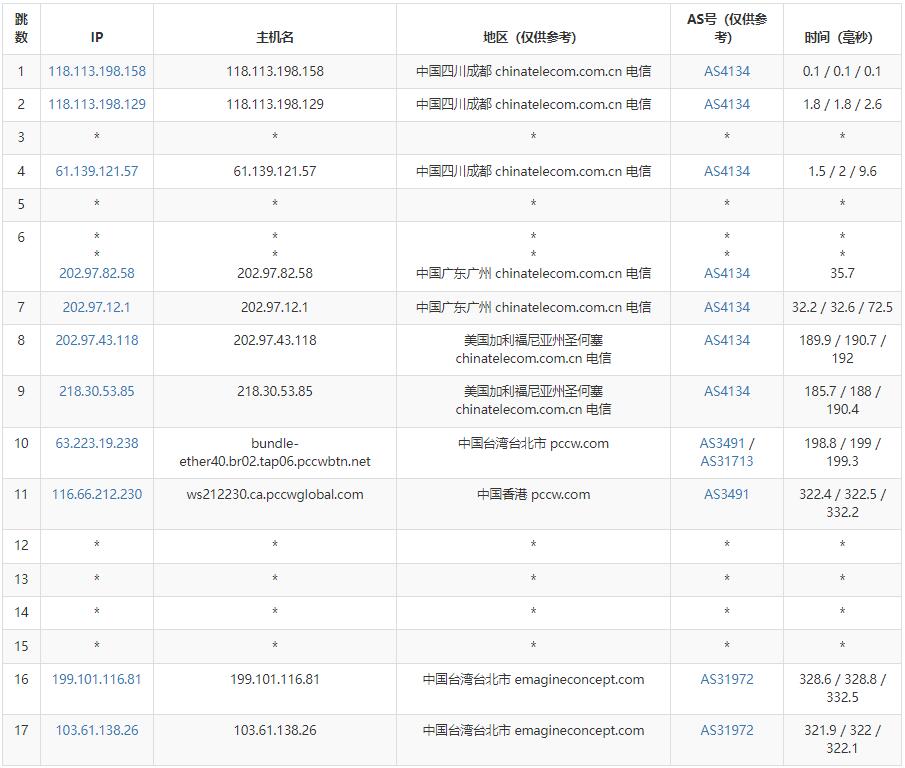The width and height of the screenshot is (905, 768).
Task: Select time value 35.7
Action: tap(842, 273)
